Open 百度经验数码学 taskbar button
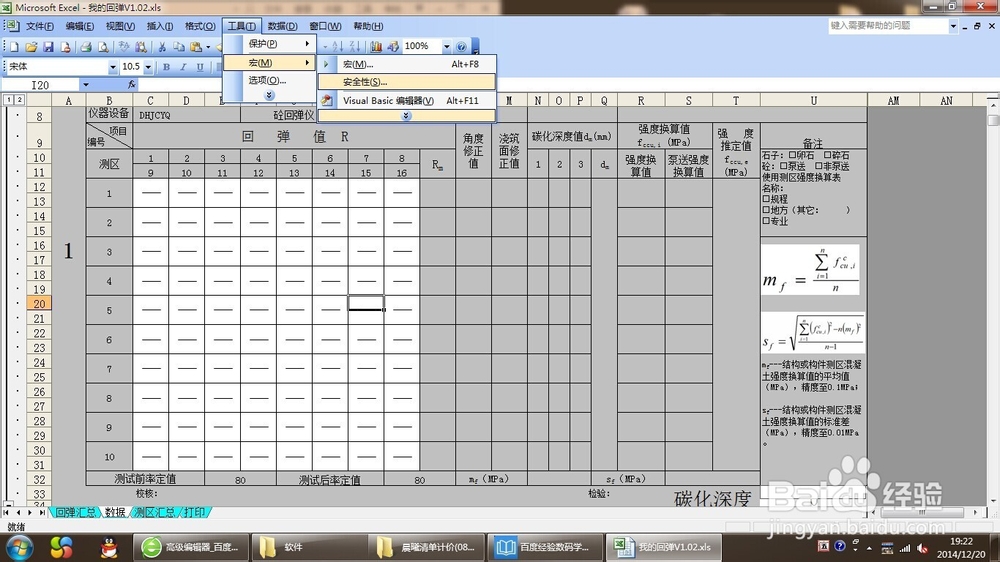 point(545,547)
